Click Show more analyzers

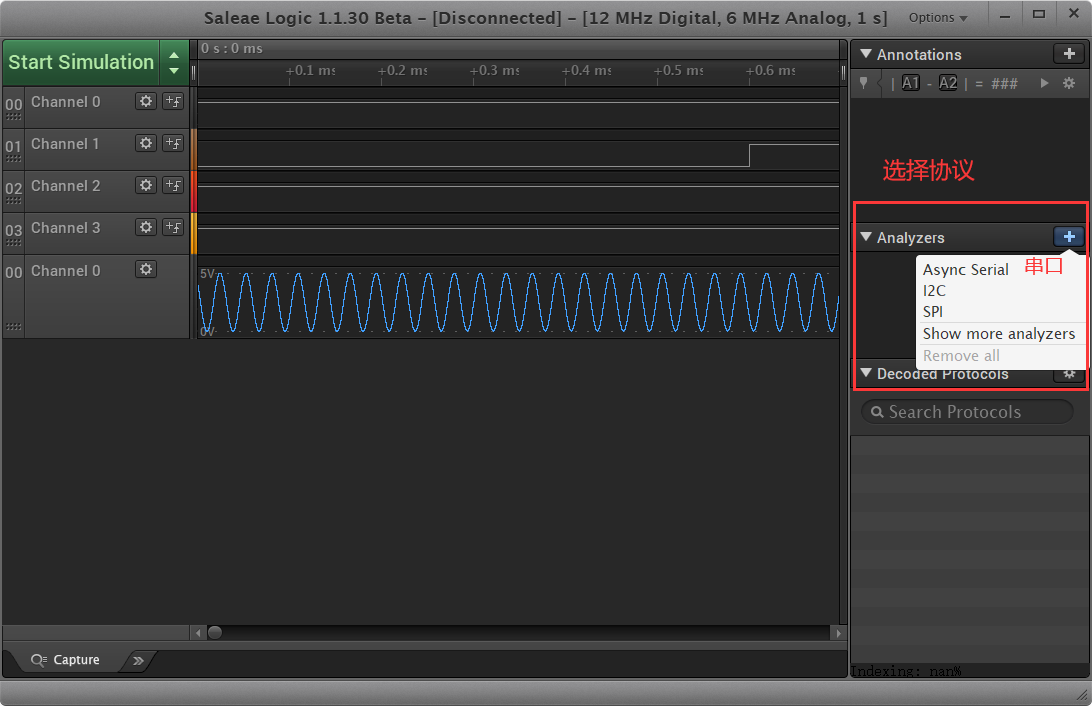998,334
